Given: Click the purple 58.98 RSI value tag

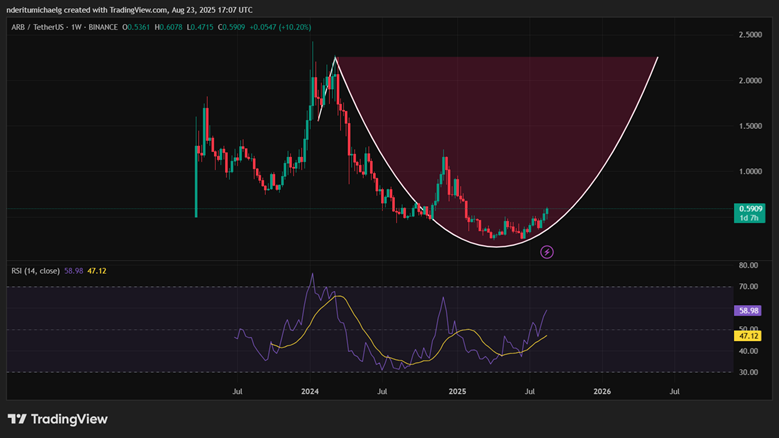Looking at the screenshot, I should coord(748,311).
